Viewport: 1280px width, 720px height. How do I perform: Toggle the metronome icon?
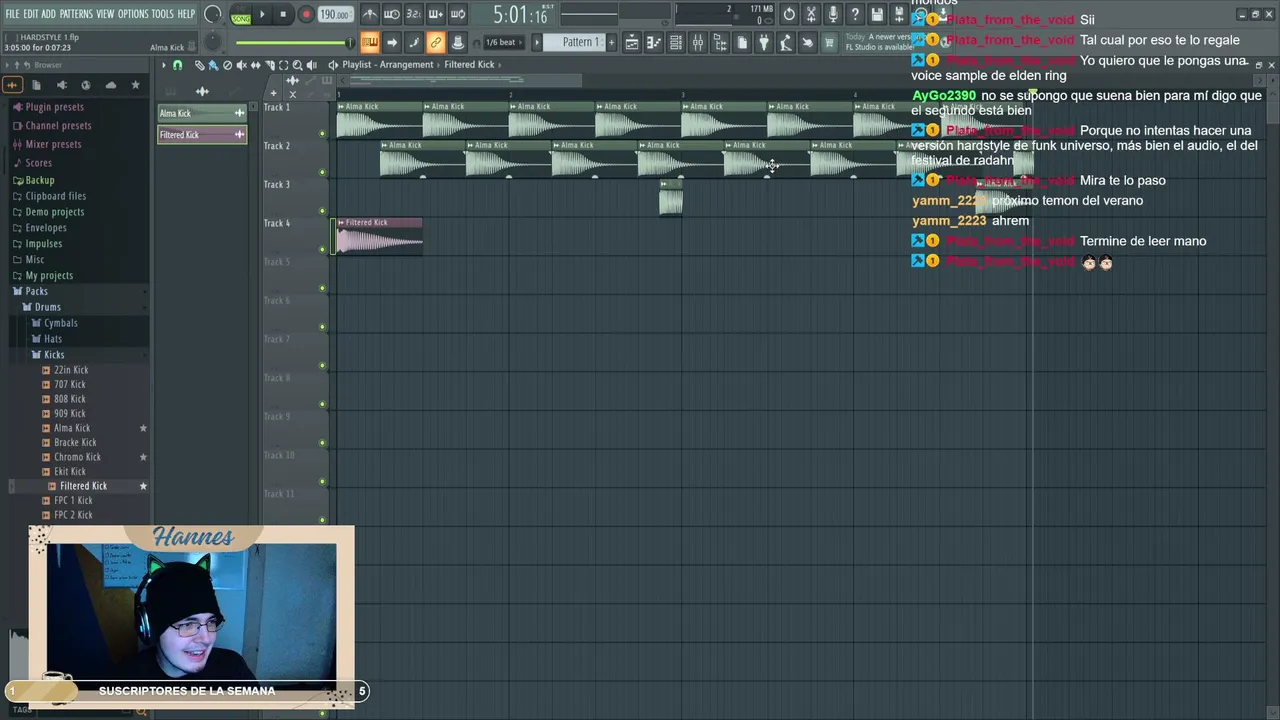pos(370,14)
